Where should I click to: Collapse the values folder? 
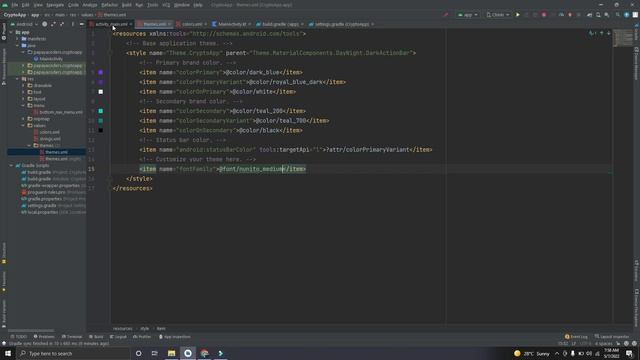tap(24, 125)
